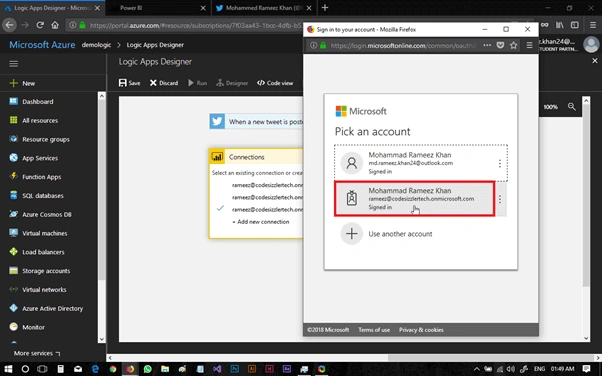602x376 pixels.
Task: Select the second rameez@codesizzlertech connection
Action: (267, 197)
